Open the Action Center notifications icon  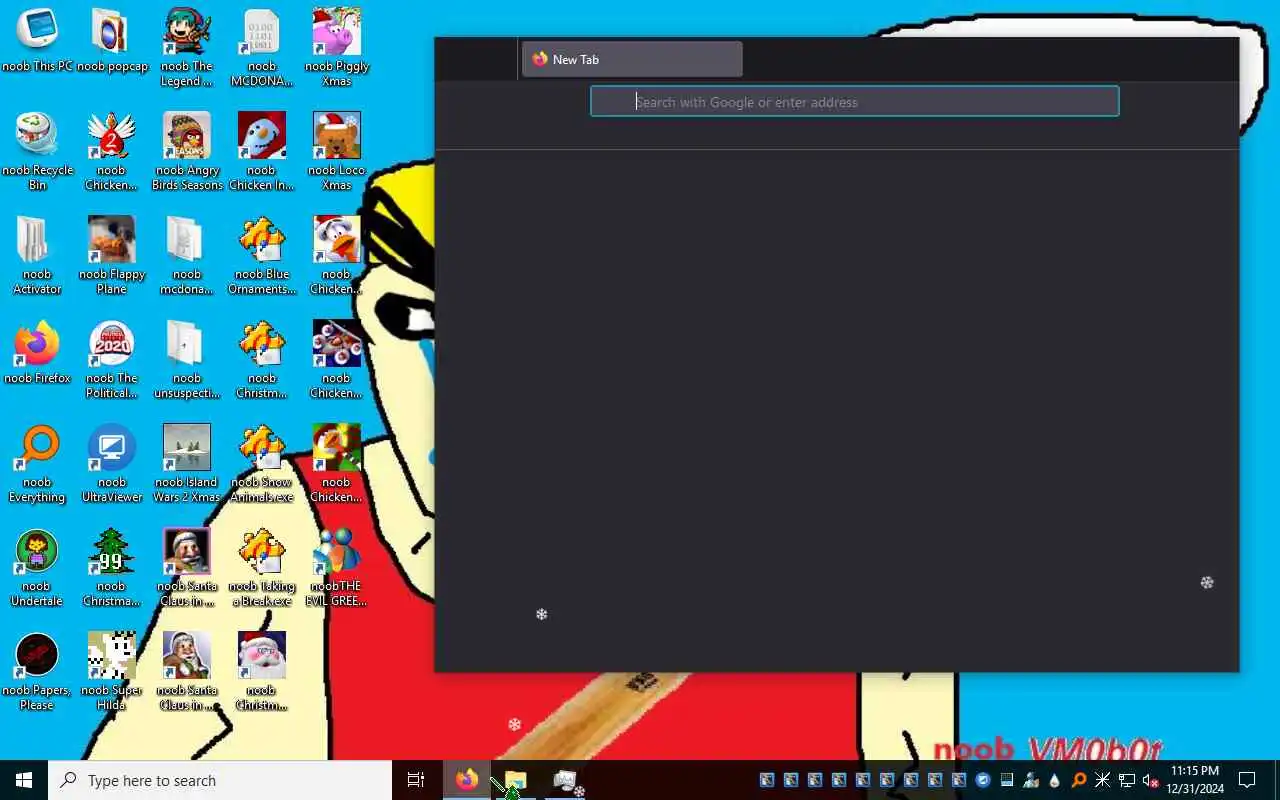[1247, 780]
